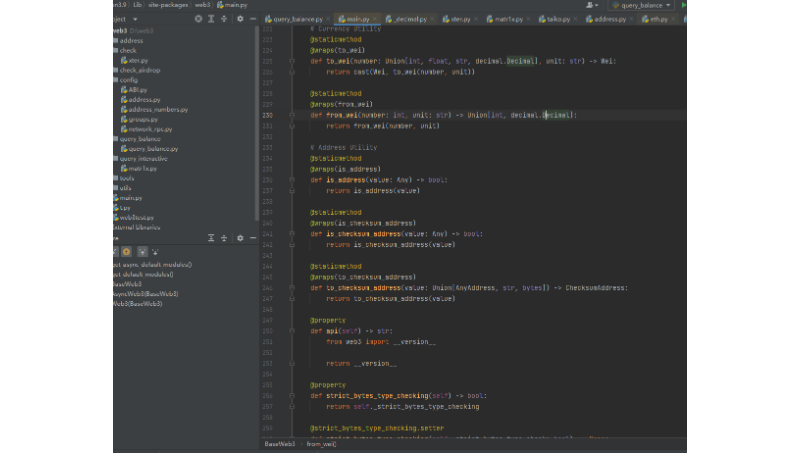Click web3 in the navigation breadcrumb

click(x=202, y=5)
